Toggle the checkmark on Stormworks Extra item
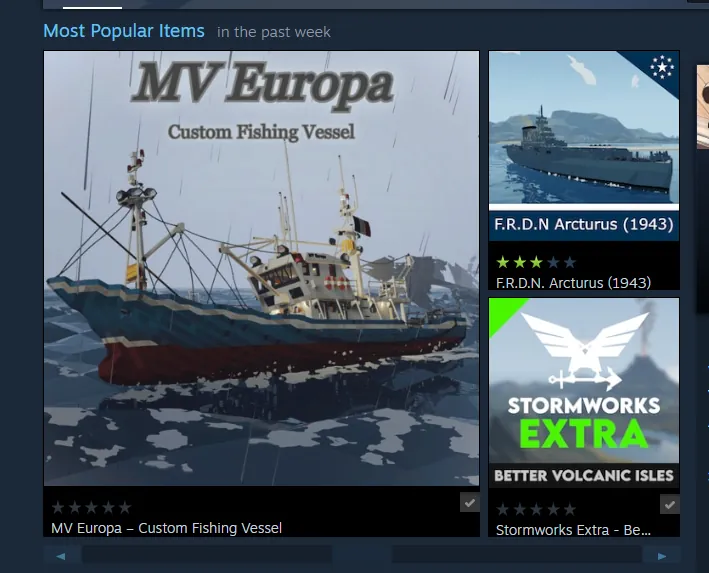This screenshot has height=573, width=709. pyautogui.click(x=670, y=504)
